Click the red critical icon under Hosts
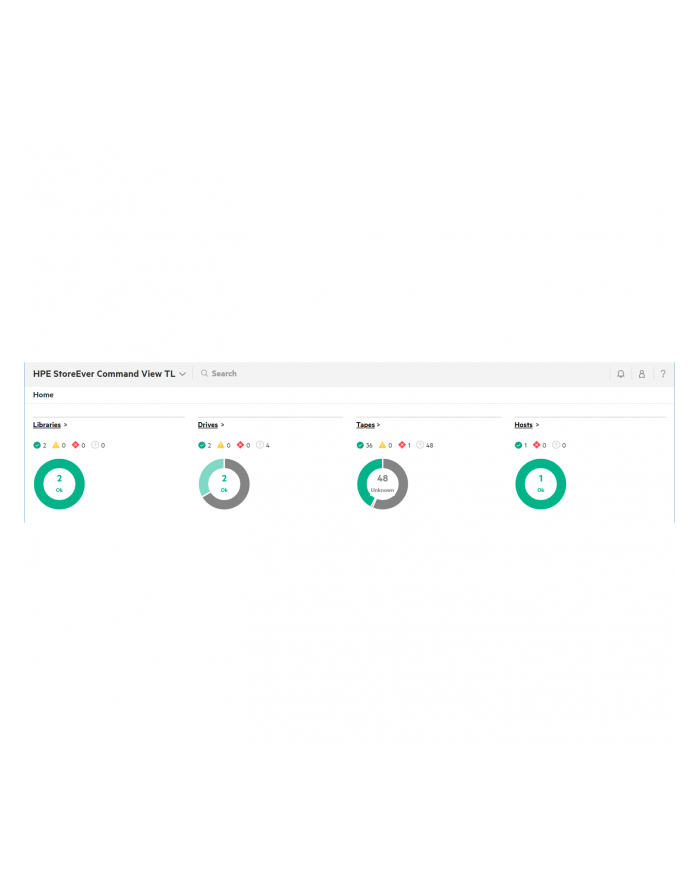The height and width of the screenshot is (886, 700). [x=537, y=445]
